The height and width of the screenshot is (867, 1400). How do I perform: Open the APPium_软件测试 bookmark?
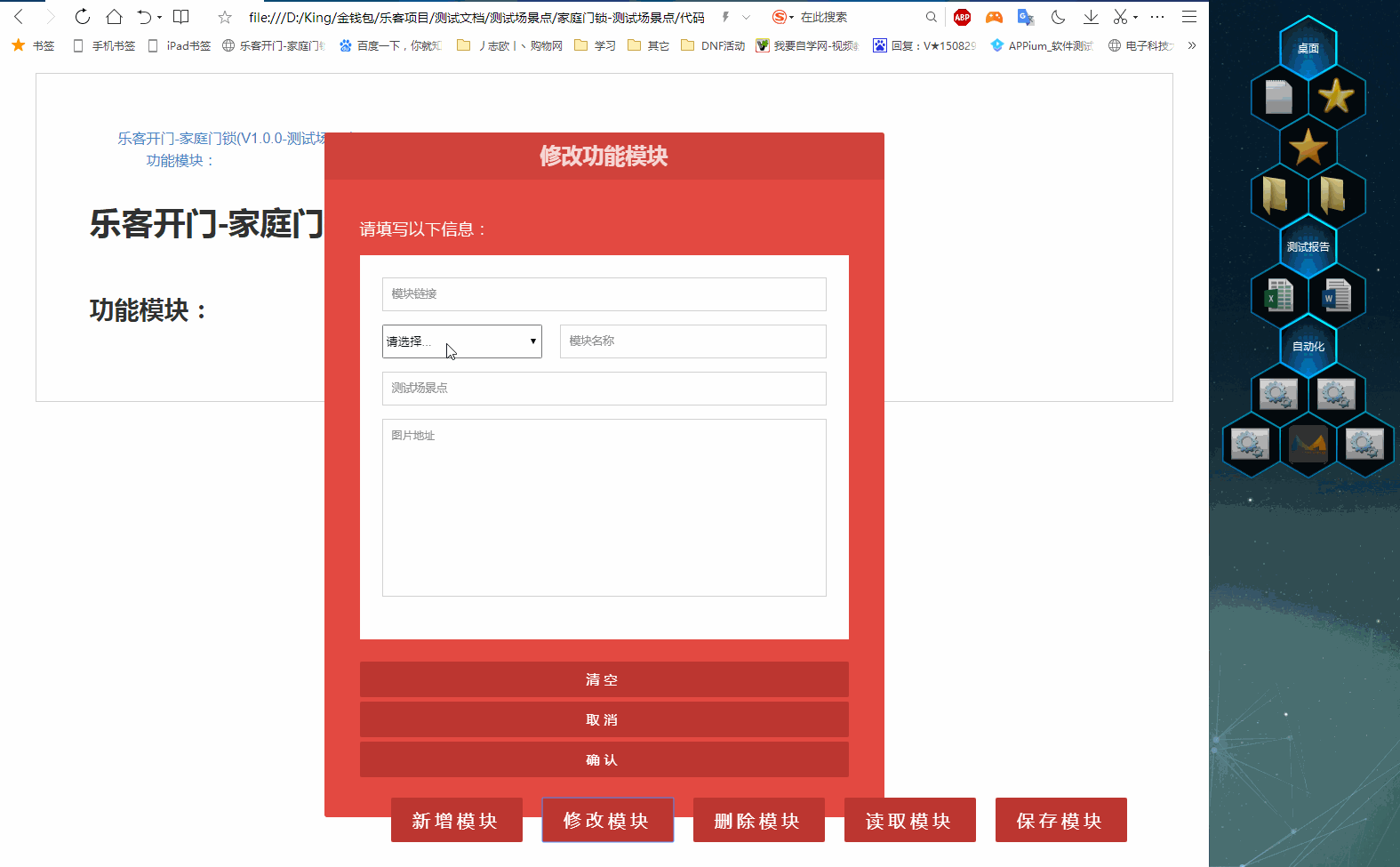1042,45
